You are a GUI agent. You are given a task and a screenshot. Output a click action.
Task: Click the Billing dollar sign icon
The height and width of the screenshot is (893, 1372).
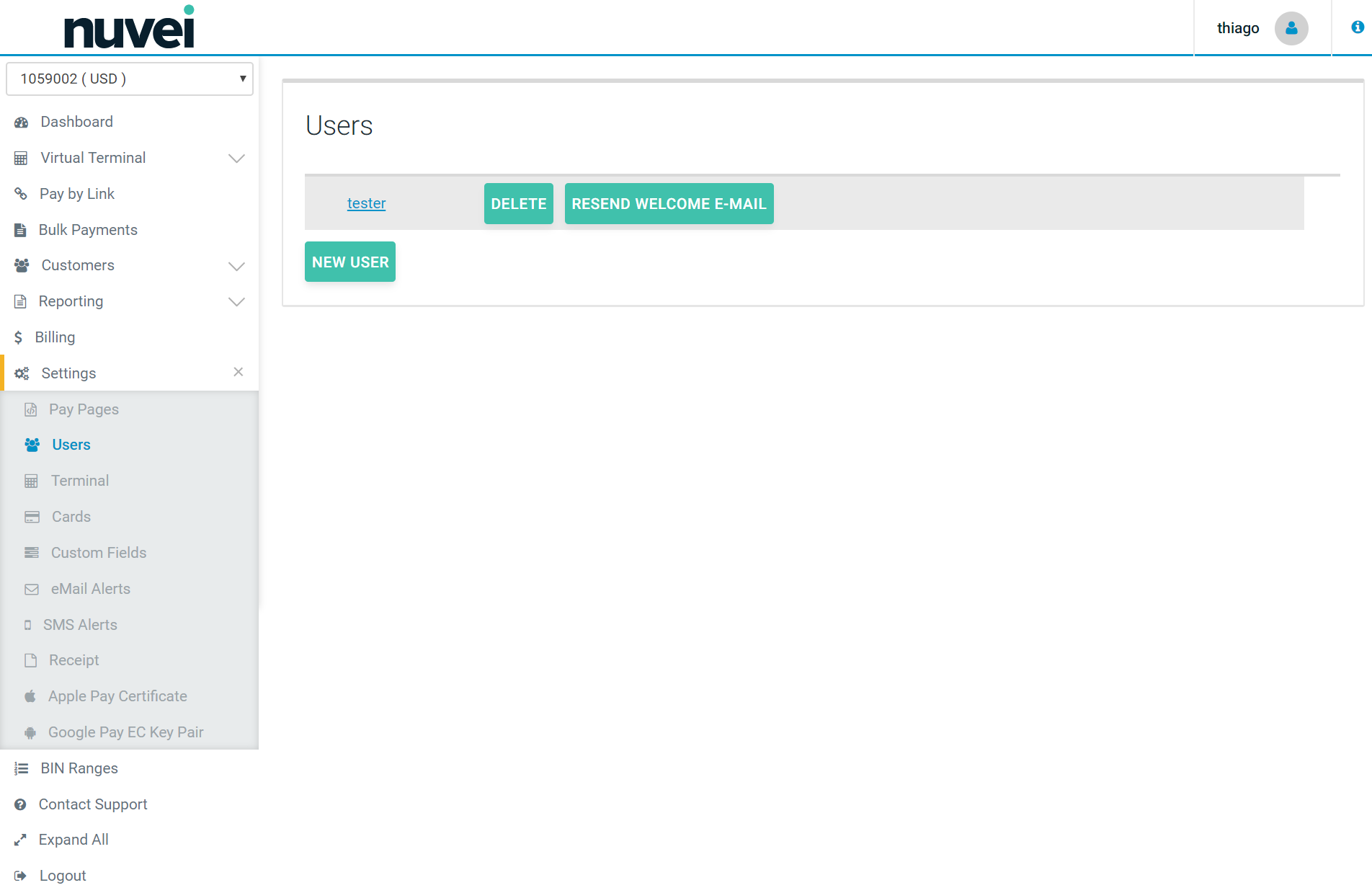pos(19,337)
